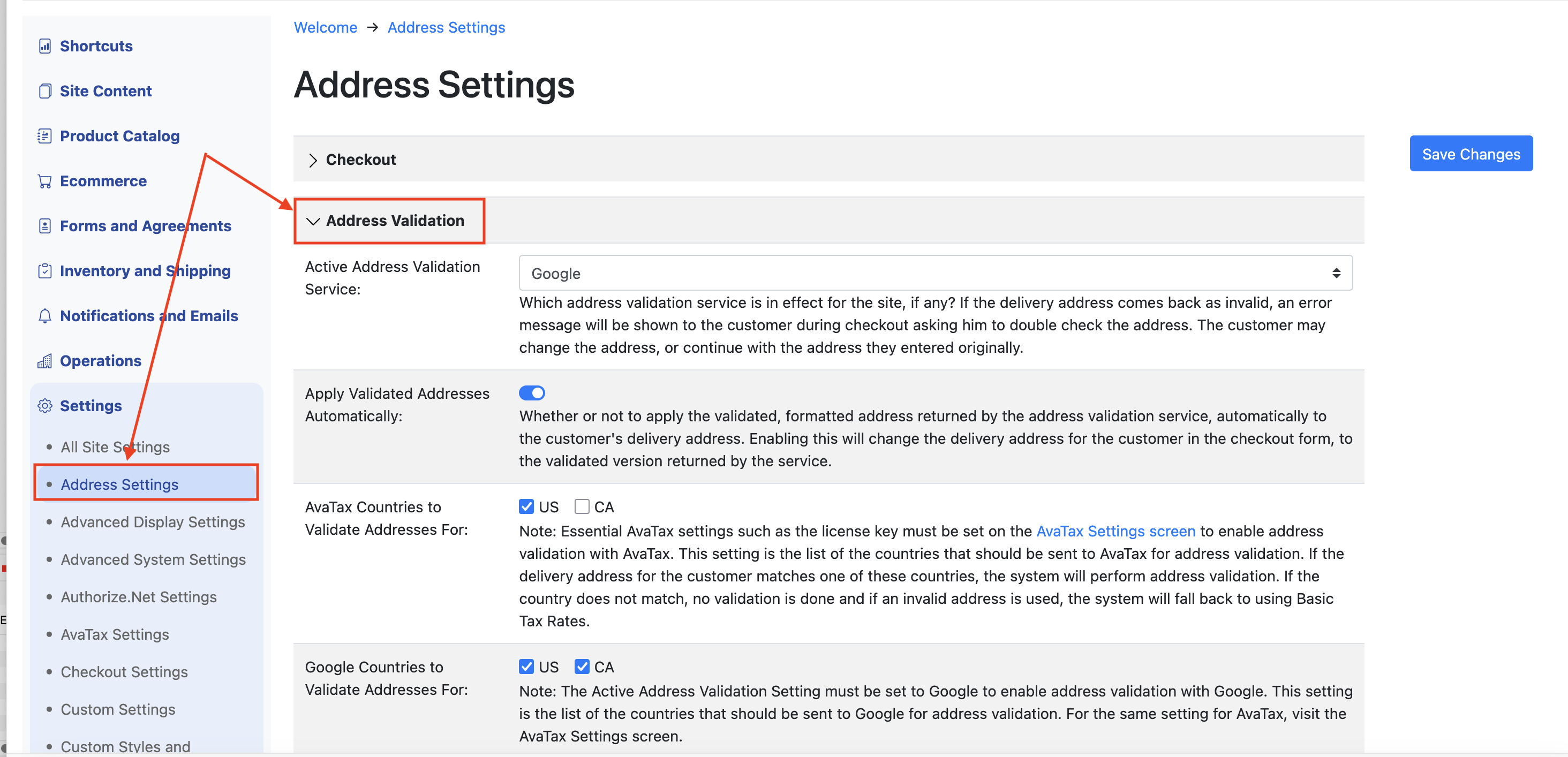The image size is (1568, 757).
Task: Open Inventory and Shipping section
Action: pos(145,271)
